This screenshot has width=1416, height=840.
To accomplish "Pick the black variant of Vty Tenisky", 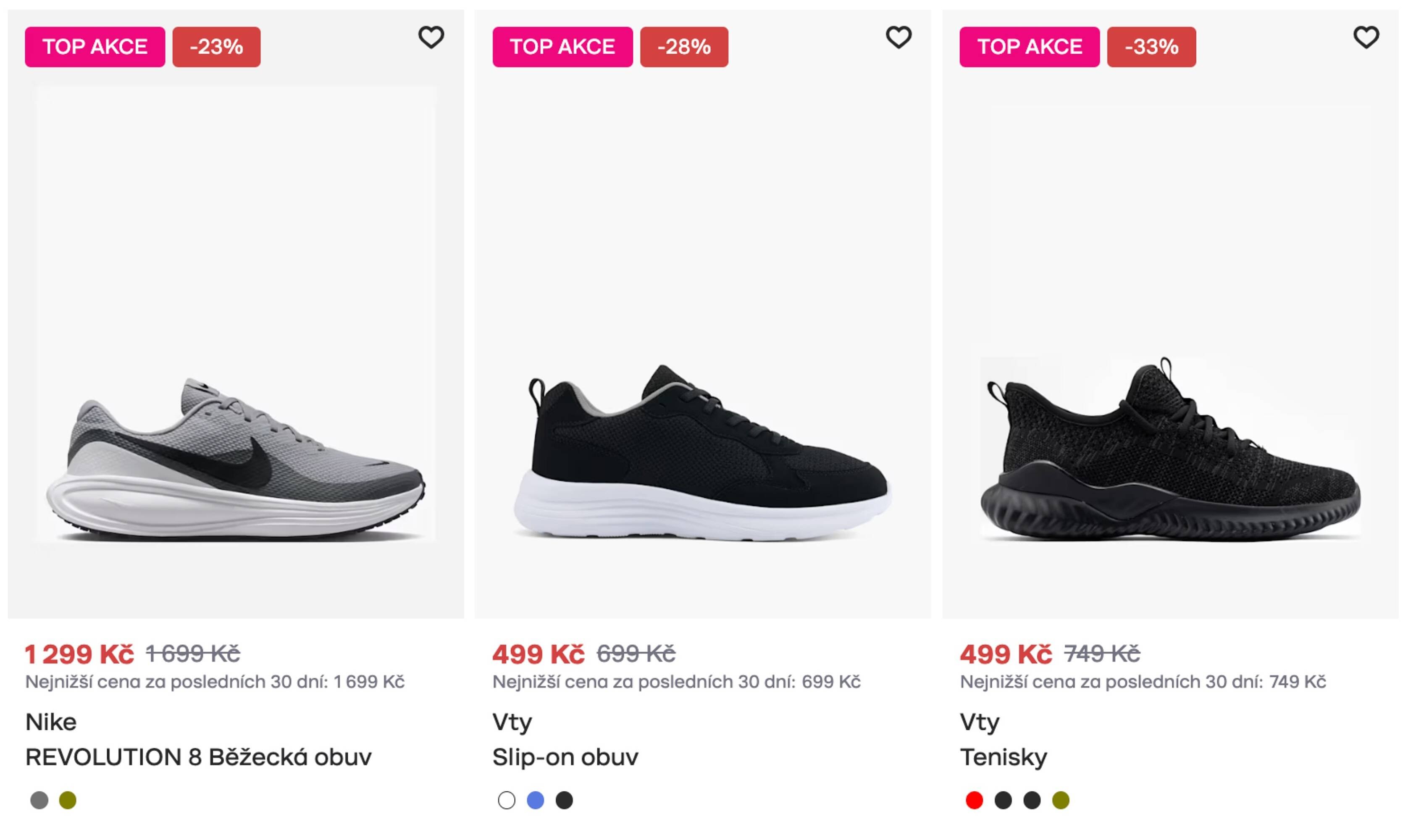I will [x=1004, y=801].
